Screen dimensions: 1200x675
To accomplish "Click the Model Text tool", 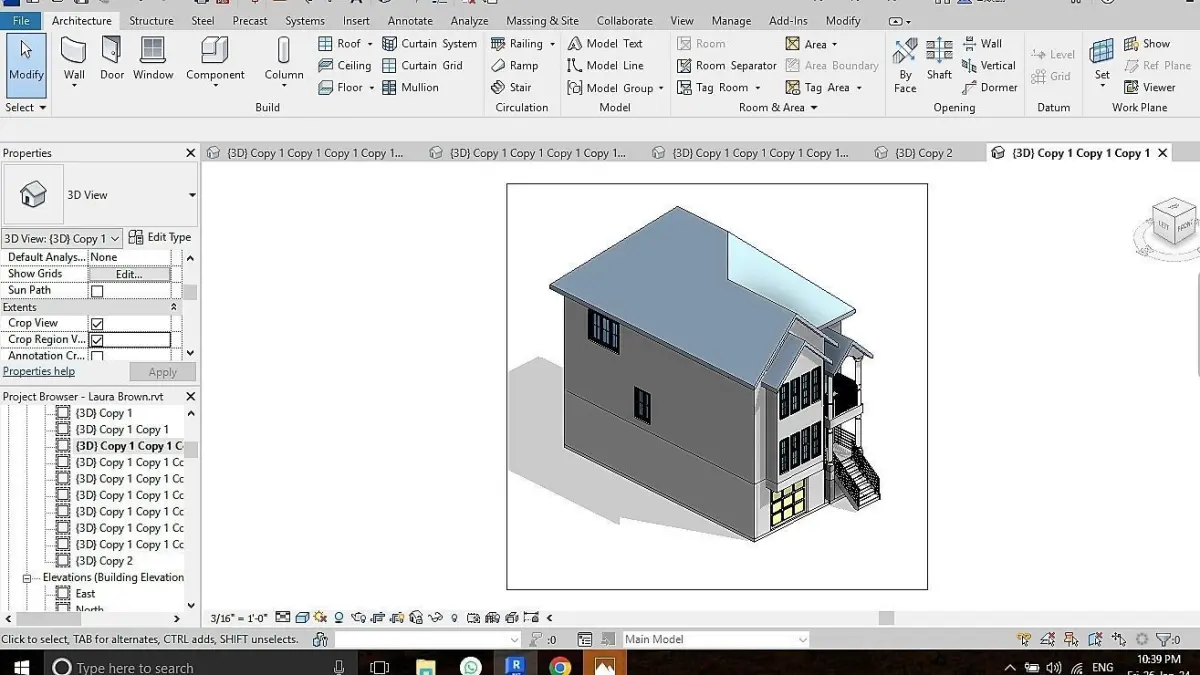I will [605, 44].
